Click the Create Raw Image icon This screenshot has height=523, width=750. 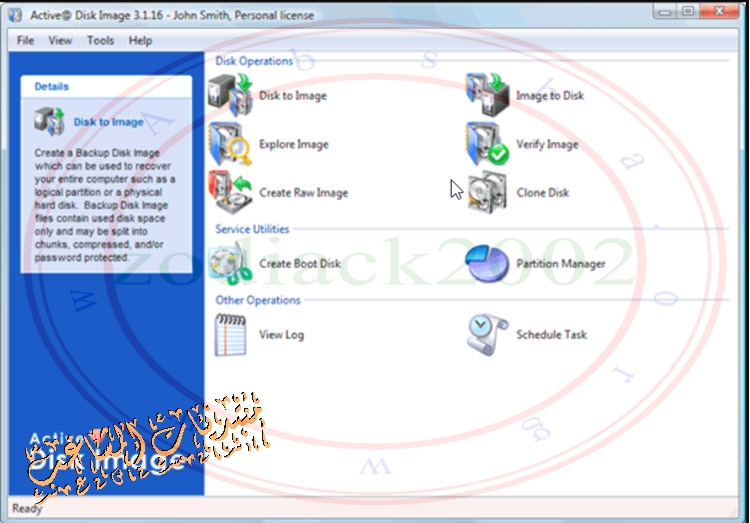pos(231,192)
